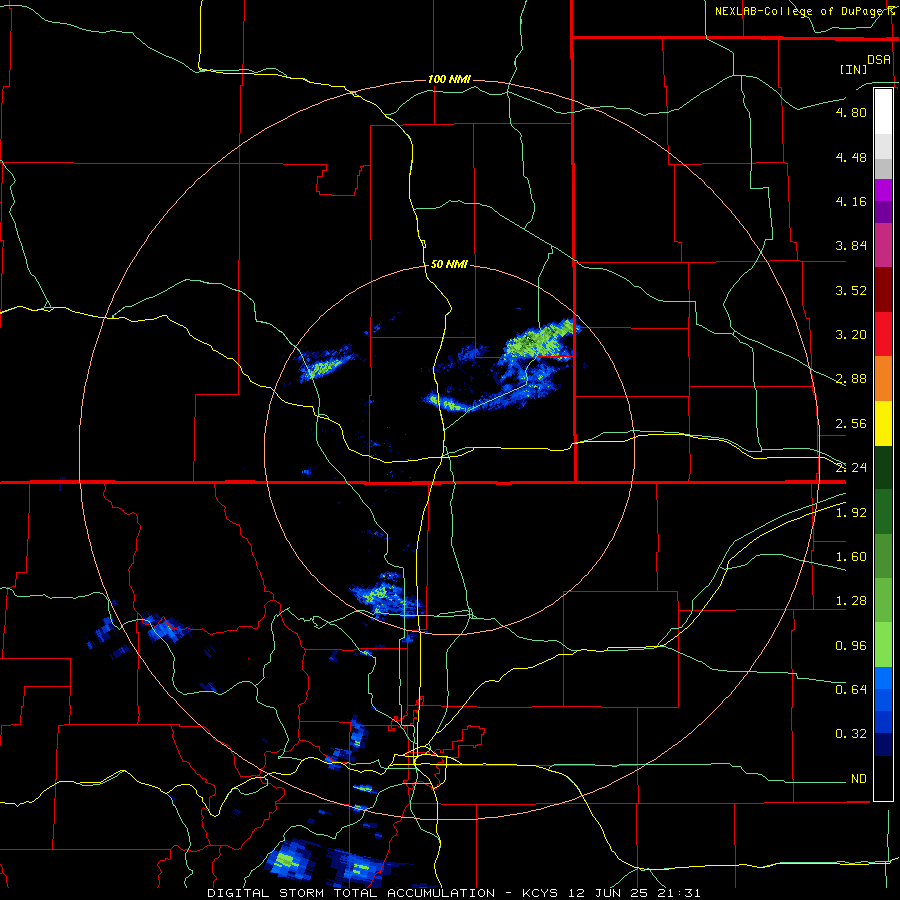Pick the dark purple swatch beside 4.16
Viewport: 900px width, 900px height.
[883, 212]
